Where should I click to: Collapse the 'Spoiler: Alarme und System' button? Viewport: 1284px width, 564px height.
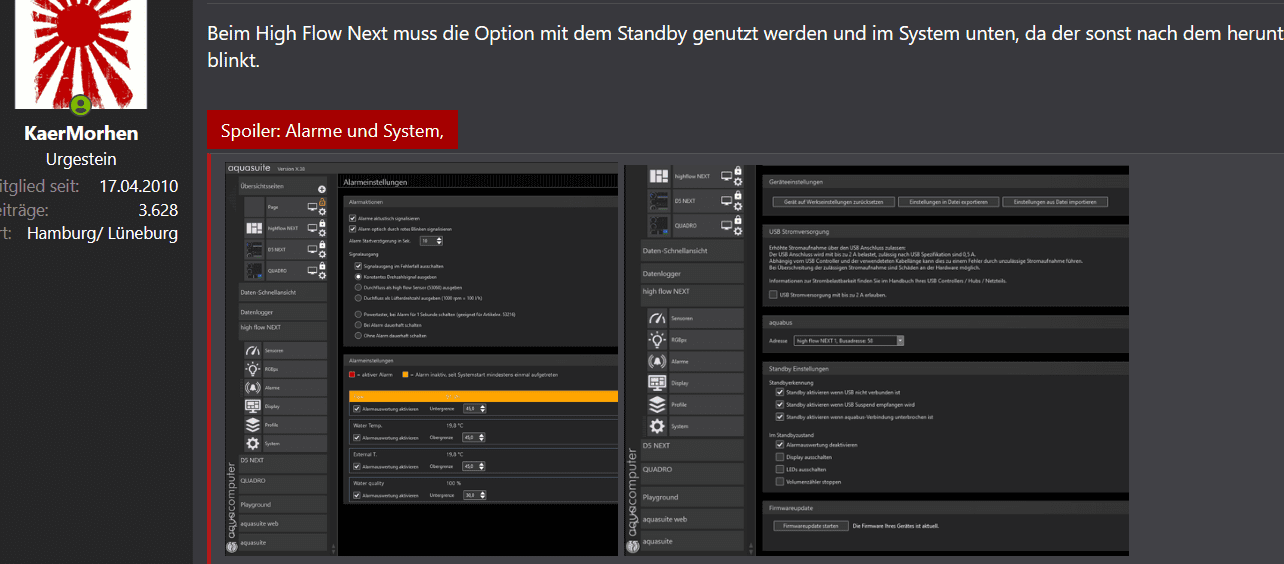tap(332, 130)
